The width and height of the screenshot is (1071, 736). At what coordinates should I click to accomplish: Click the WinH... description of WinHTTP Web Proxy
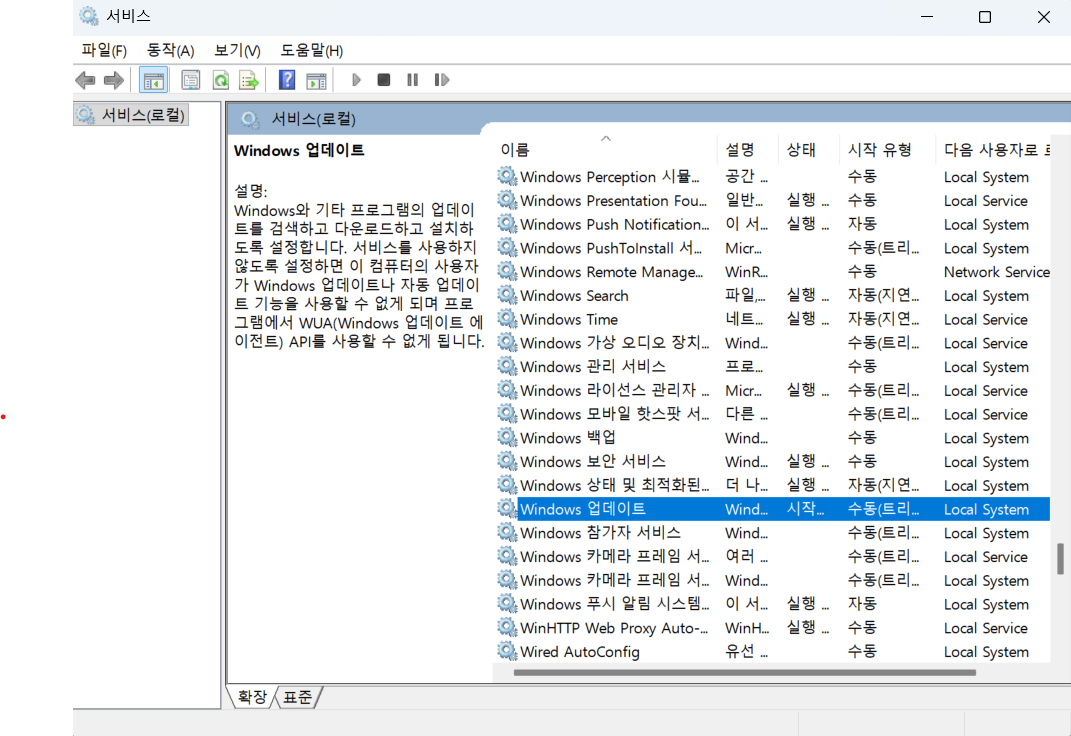[x=747, y=627]
